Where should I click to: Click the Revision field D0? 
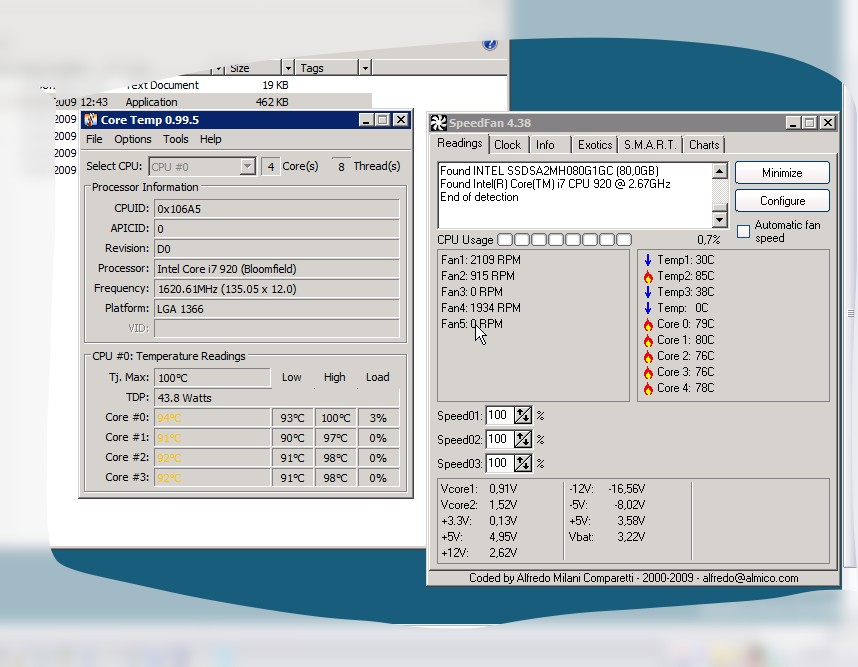(276, 249)
